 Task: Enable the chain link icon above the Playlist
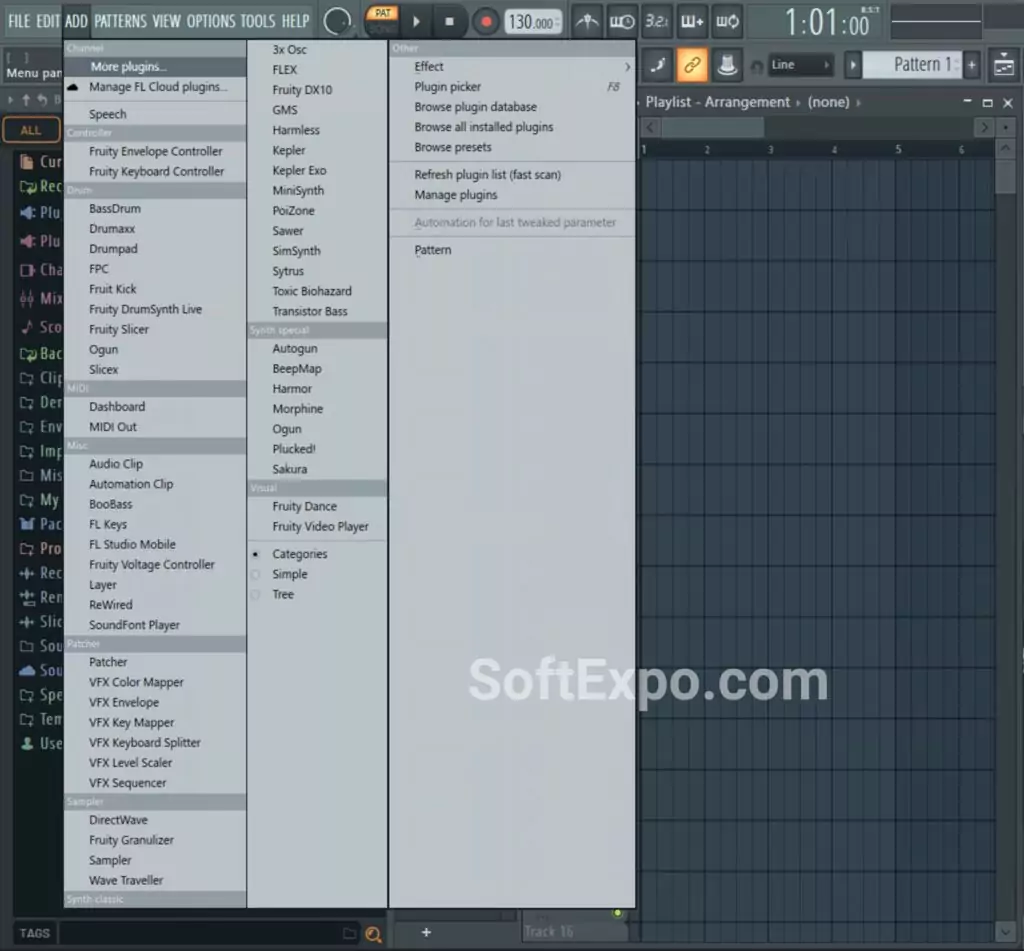coord(692,65)
